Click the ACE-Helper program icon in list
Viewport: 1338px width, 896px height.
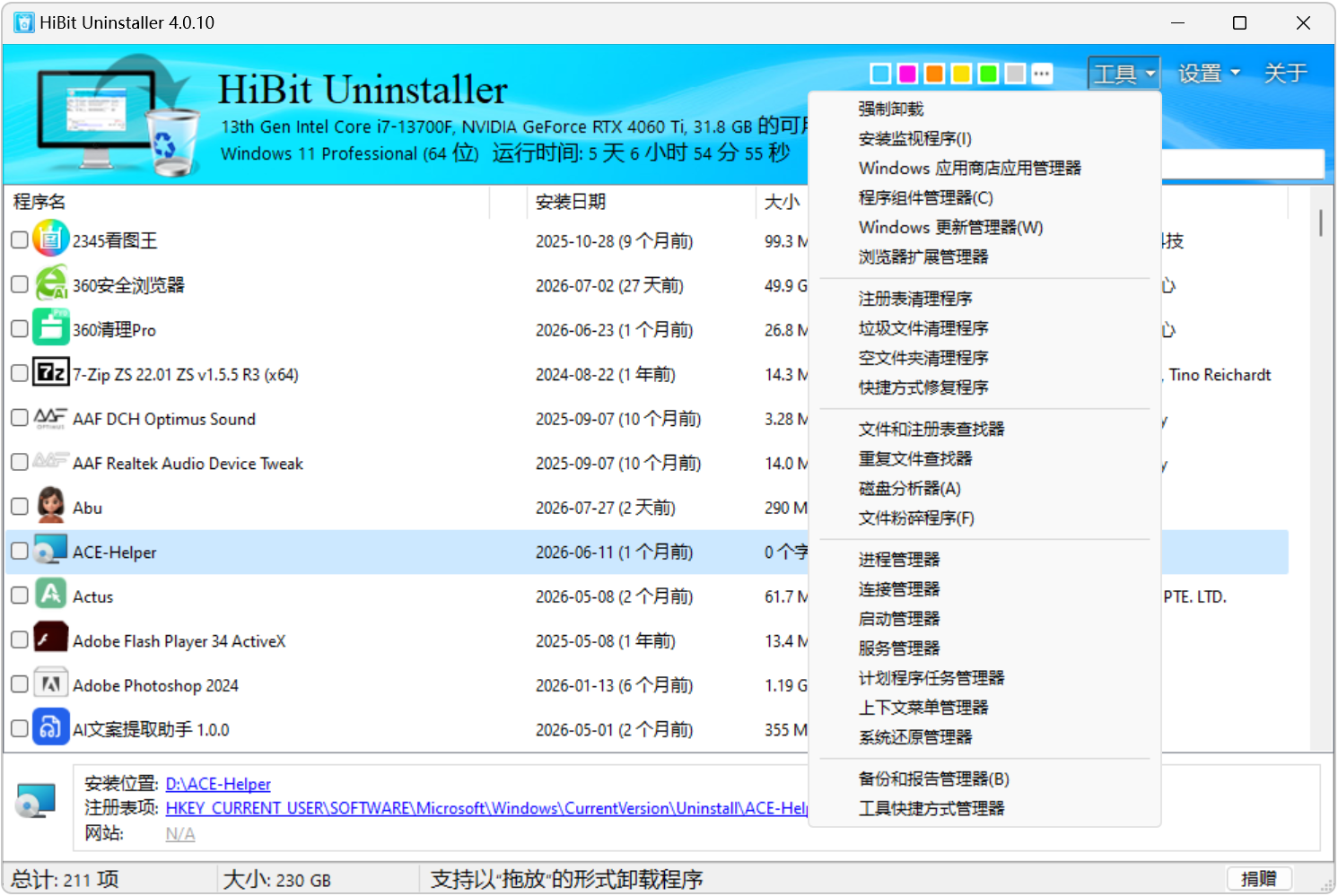(x=51, y=550)
